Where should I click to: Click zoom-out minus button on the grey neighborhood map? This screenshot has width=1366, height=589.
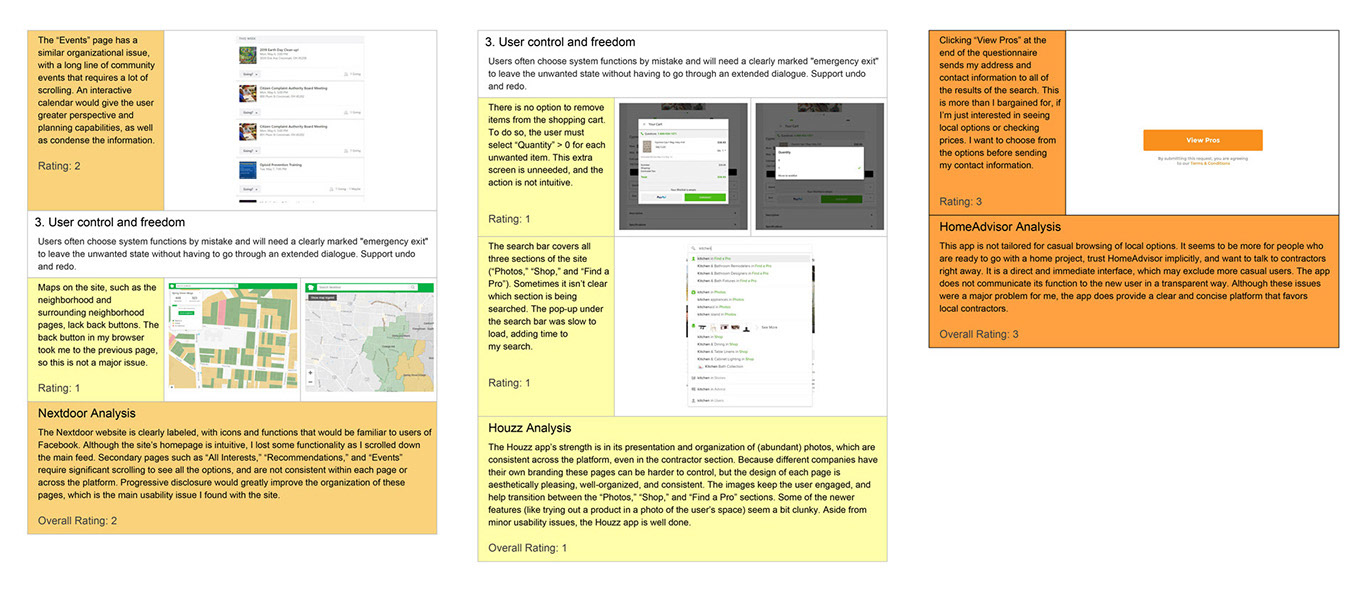pos(310,382)
